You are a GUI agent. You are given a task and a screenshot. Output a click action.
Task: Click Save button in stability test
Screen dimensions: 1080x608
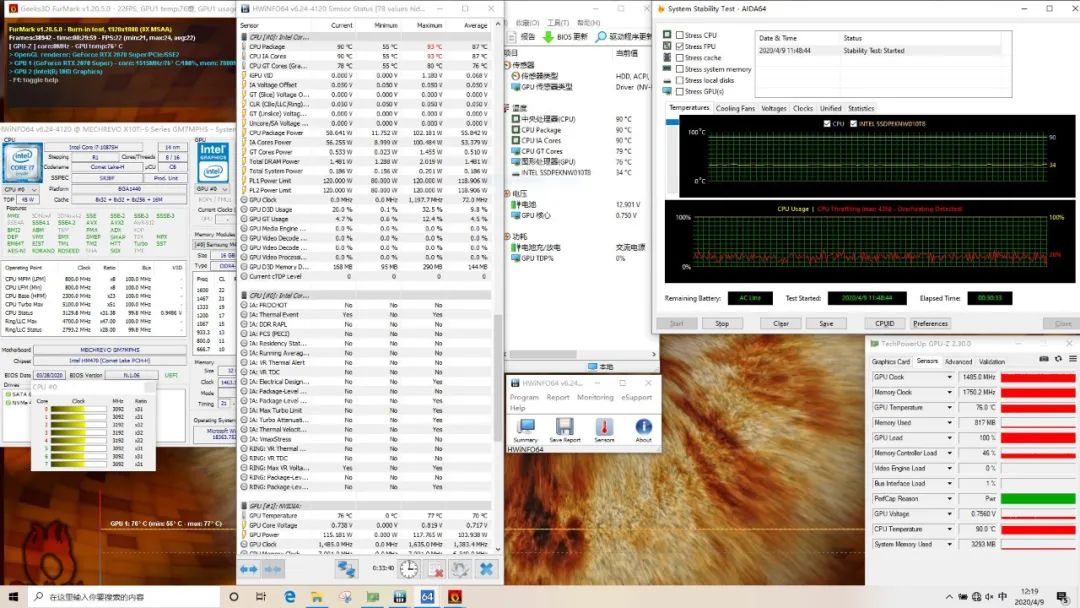click(x=826, y=323)
